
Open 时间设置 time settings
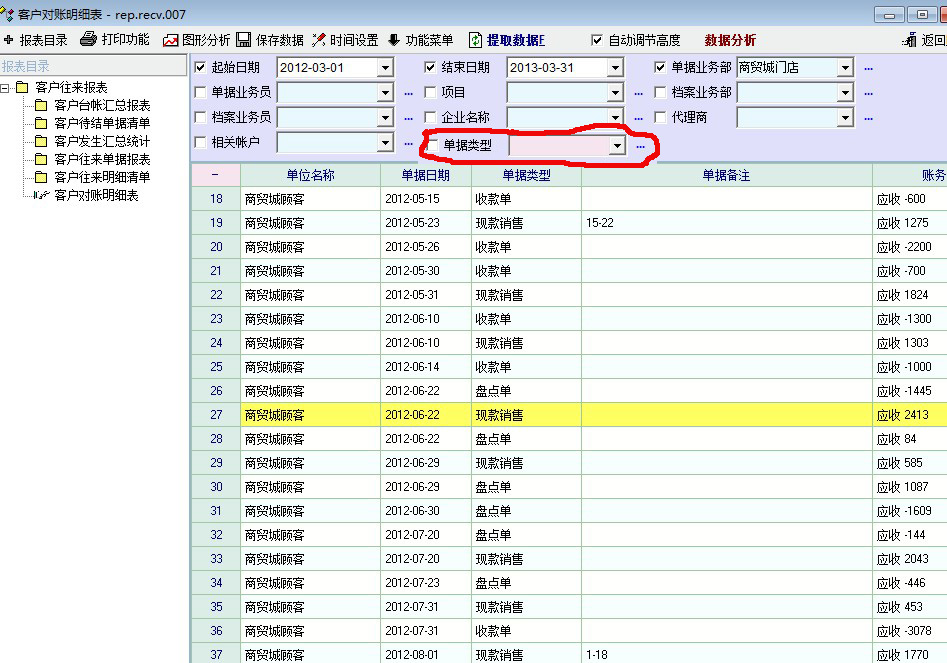tap(319, 40)
